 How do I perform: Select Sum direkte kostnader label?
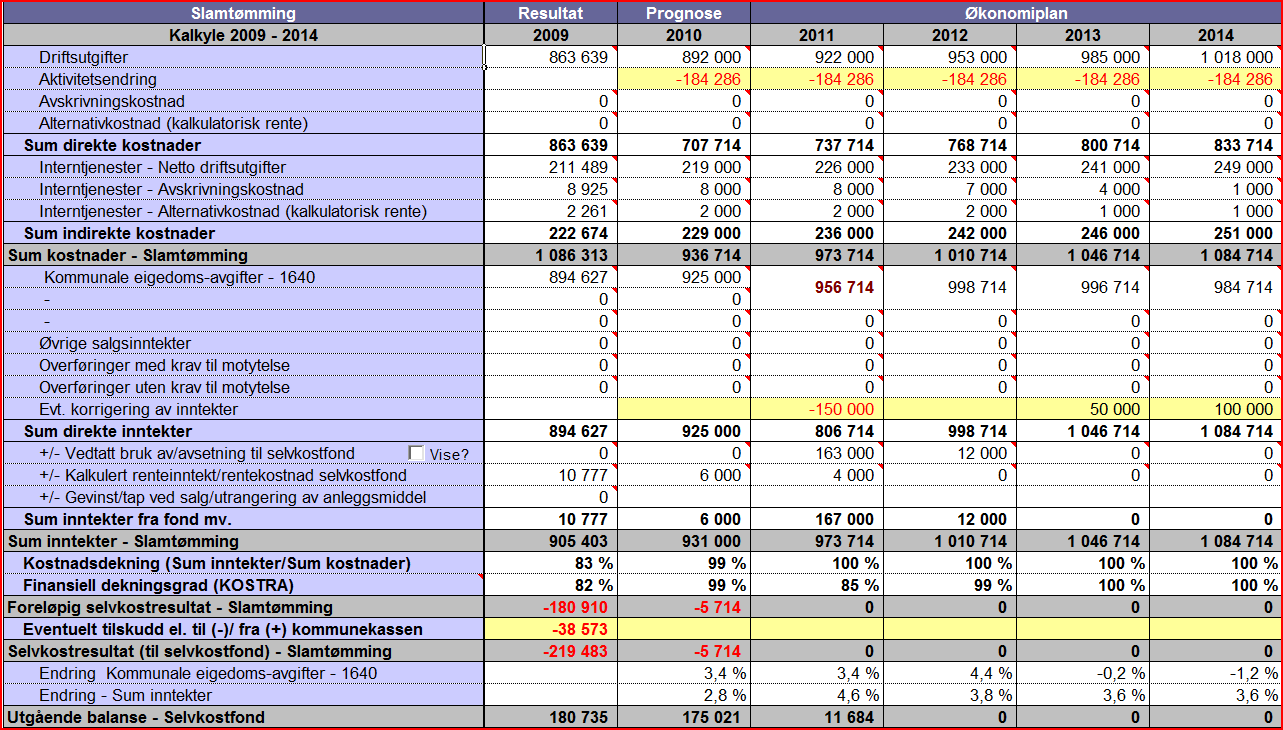pos(243,145)
